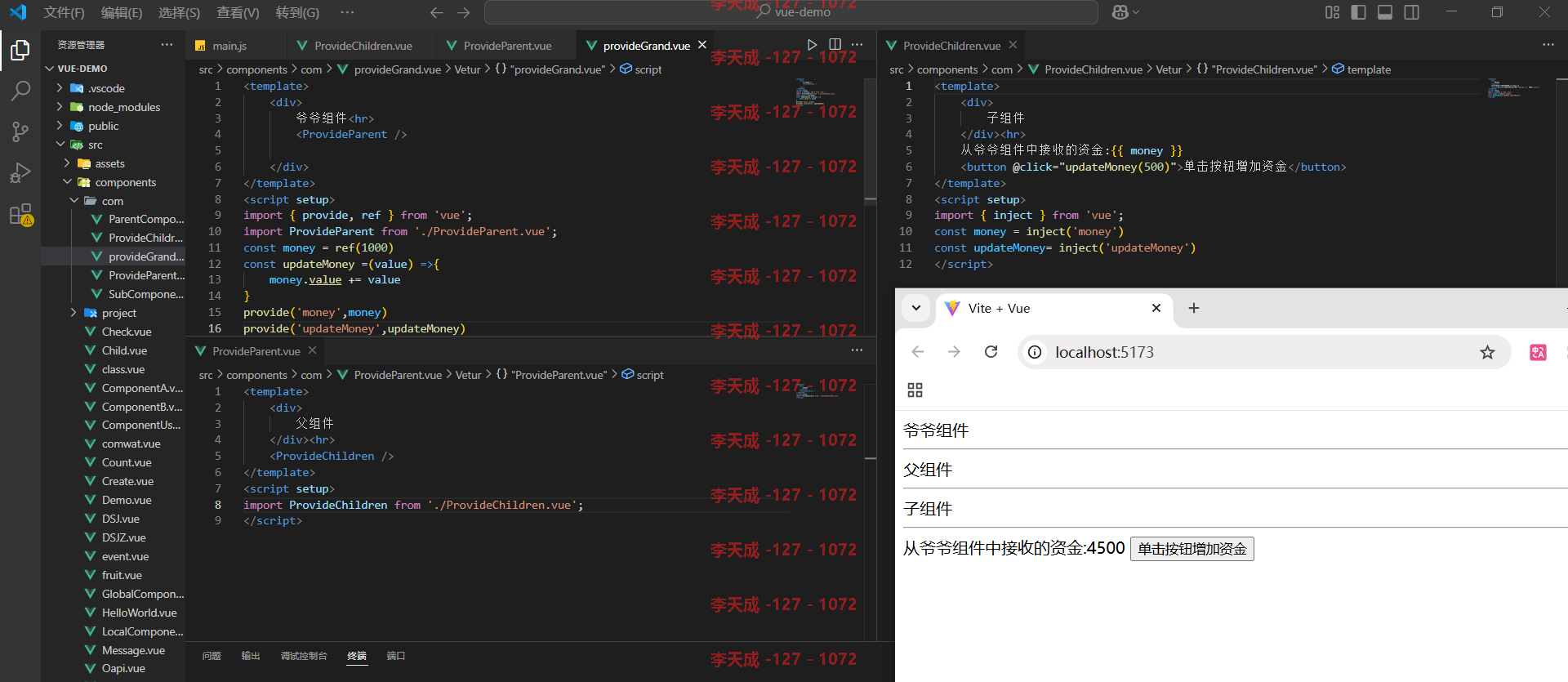Open the 端口 panel tab

(395, 656)
